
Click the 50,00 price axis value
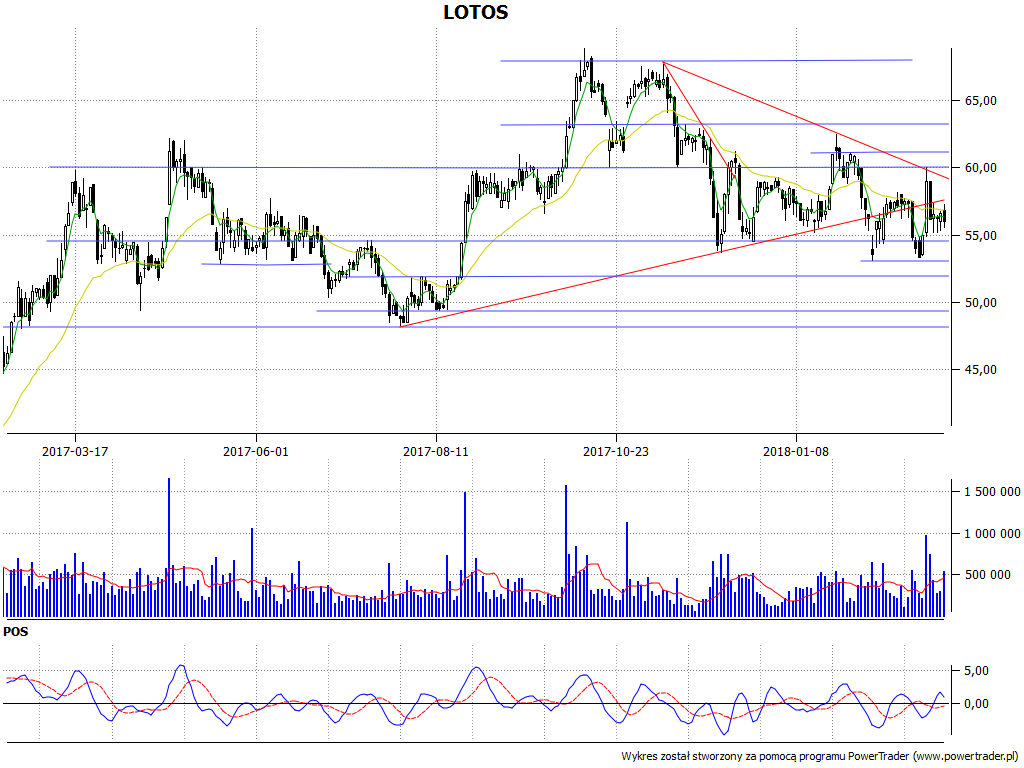981,302
